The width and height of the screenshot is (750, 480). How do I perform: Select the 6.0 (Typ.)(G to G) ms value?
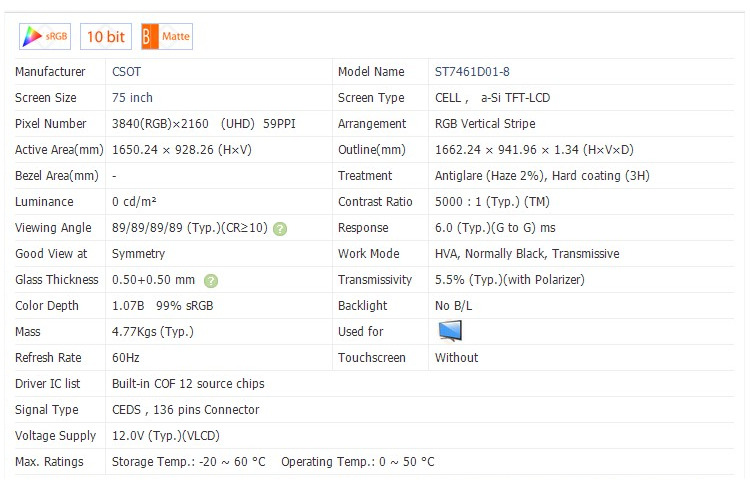[495, 228]
